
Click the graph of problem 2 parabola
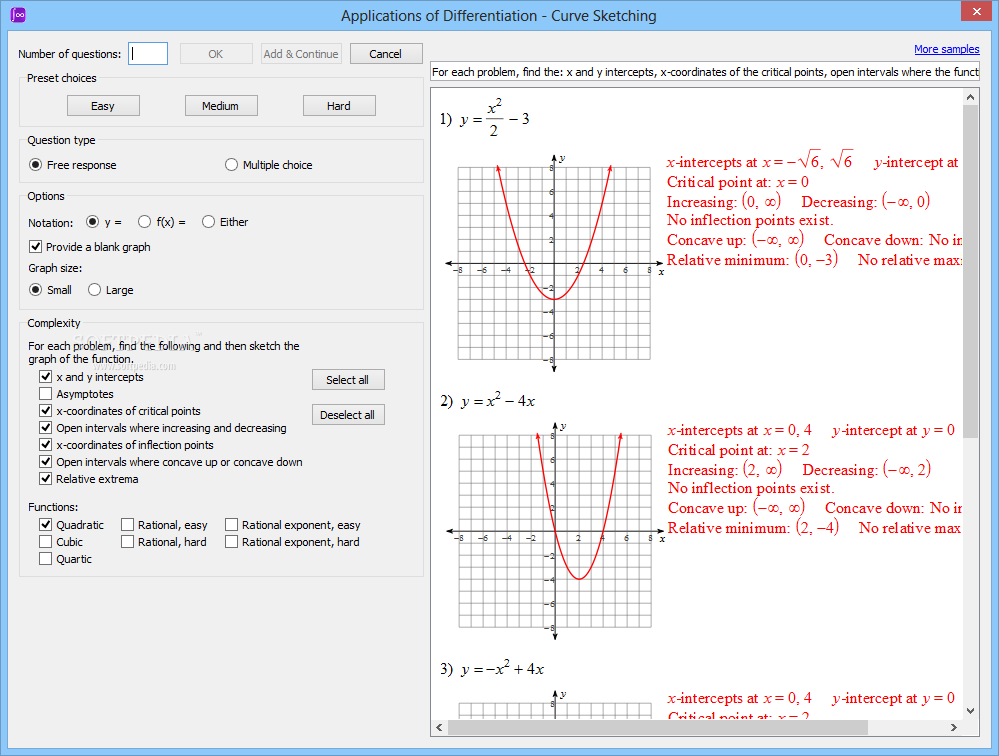coord(555,531)
